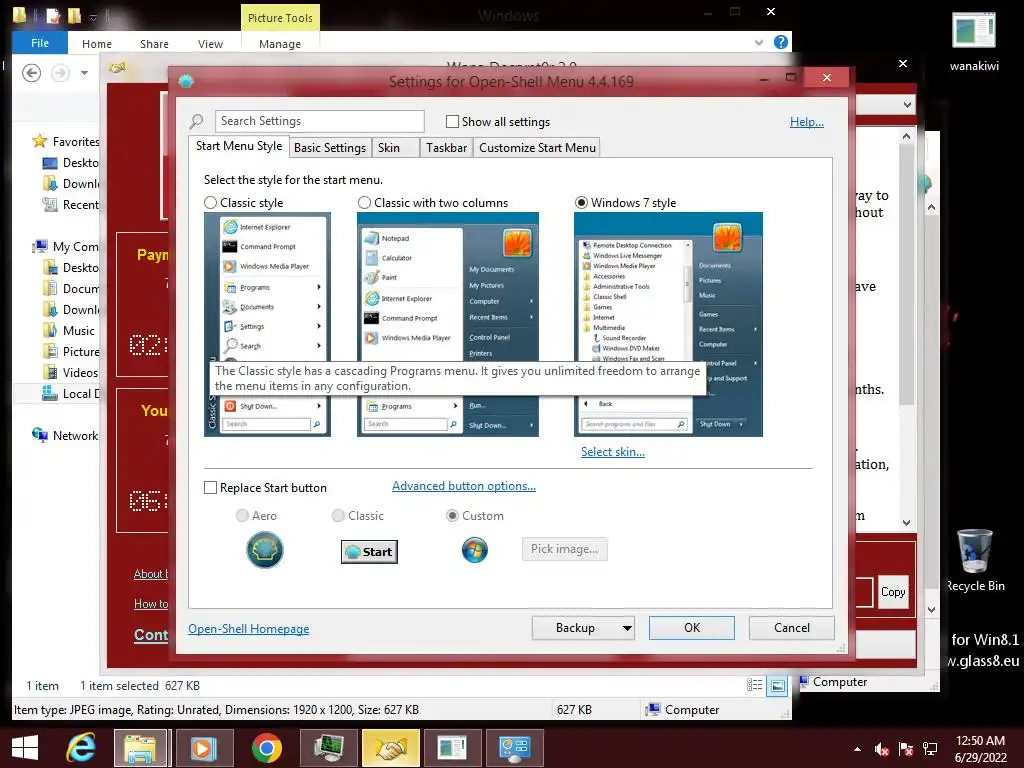Click the Search Settings input field
The image size is (1024, 768).
click(319, 121)
